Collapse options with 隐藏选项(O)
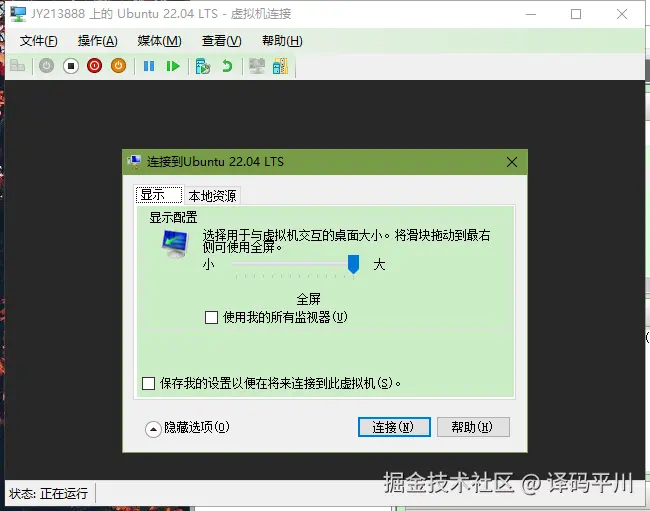This screenshot has height=511, width=650. coord(187,428)
